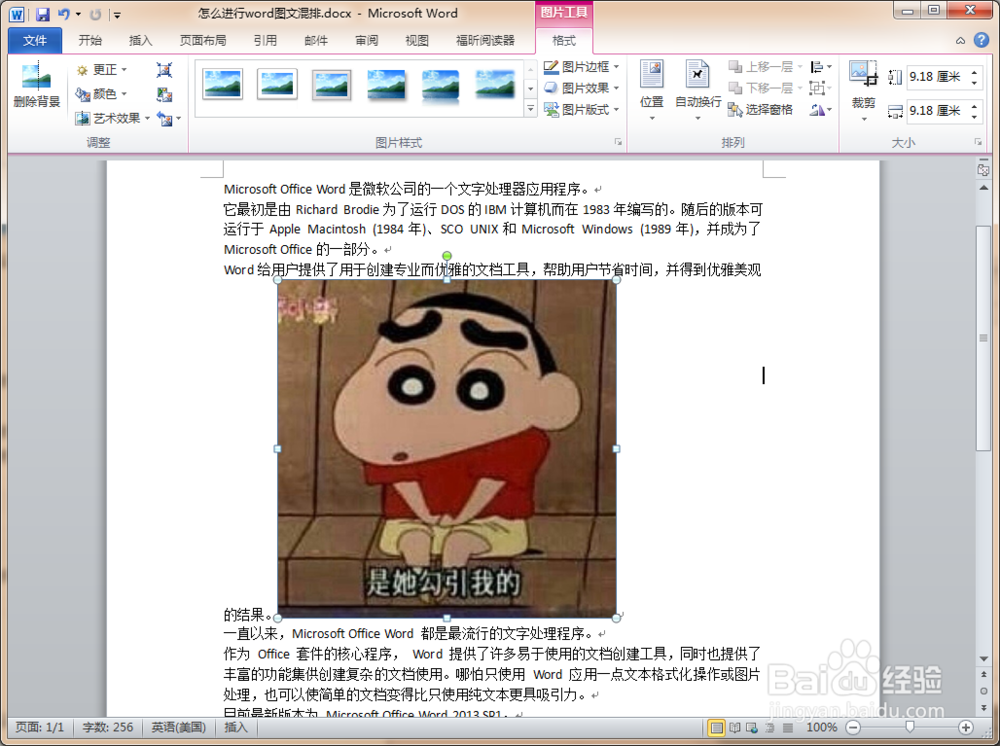Click Remove Background (删除背景) button
The image size is (1000, 746).
point(36,85)
